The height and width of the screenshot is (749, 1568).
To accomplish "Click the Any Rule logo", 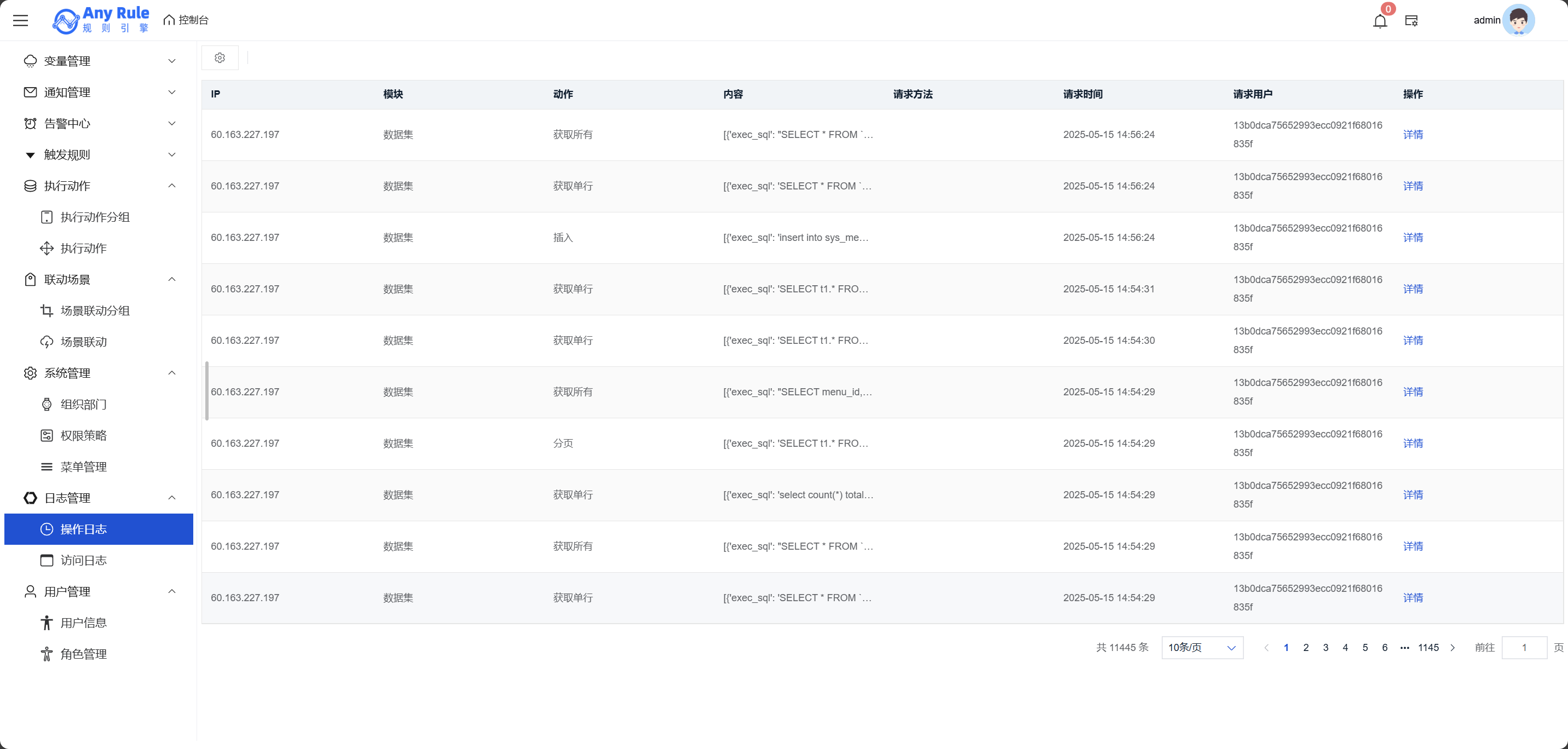I will coord(101,20).
